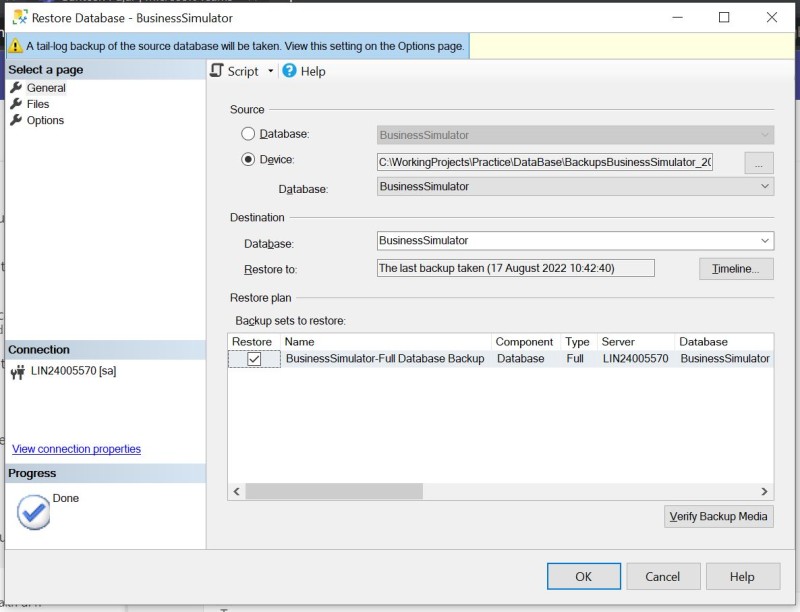This screenshot has width=800, height=612.
Task: Expand the Destination Database dropdown
Action: tap(765, 241)
